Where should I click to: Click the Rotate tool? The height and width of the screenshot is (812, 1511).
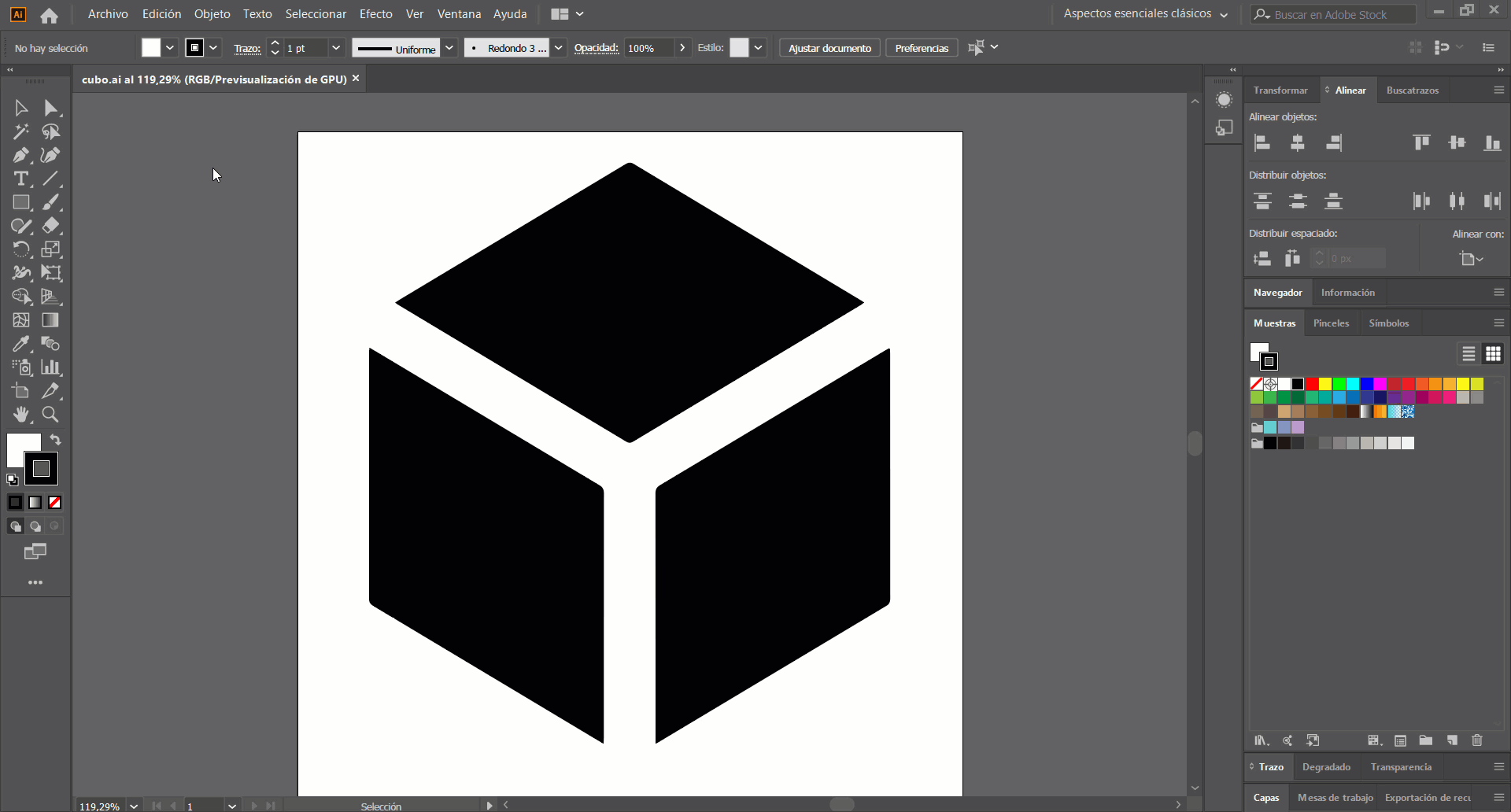tap(20, 250)
